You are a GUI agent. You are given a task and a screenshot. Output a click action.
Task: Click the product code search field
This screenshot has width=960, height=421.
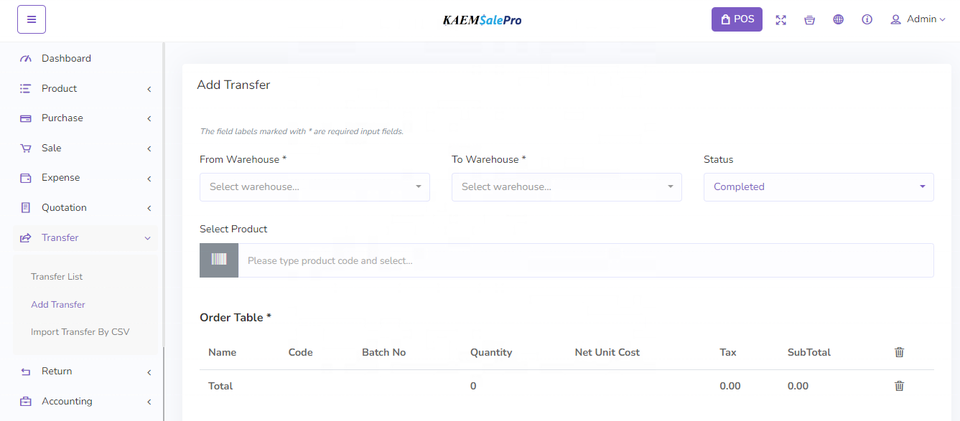(x=585, y=261)
